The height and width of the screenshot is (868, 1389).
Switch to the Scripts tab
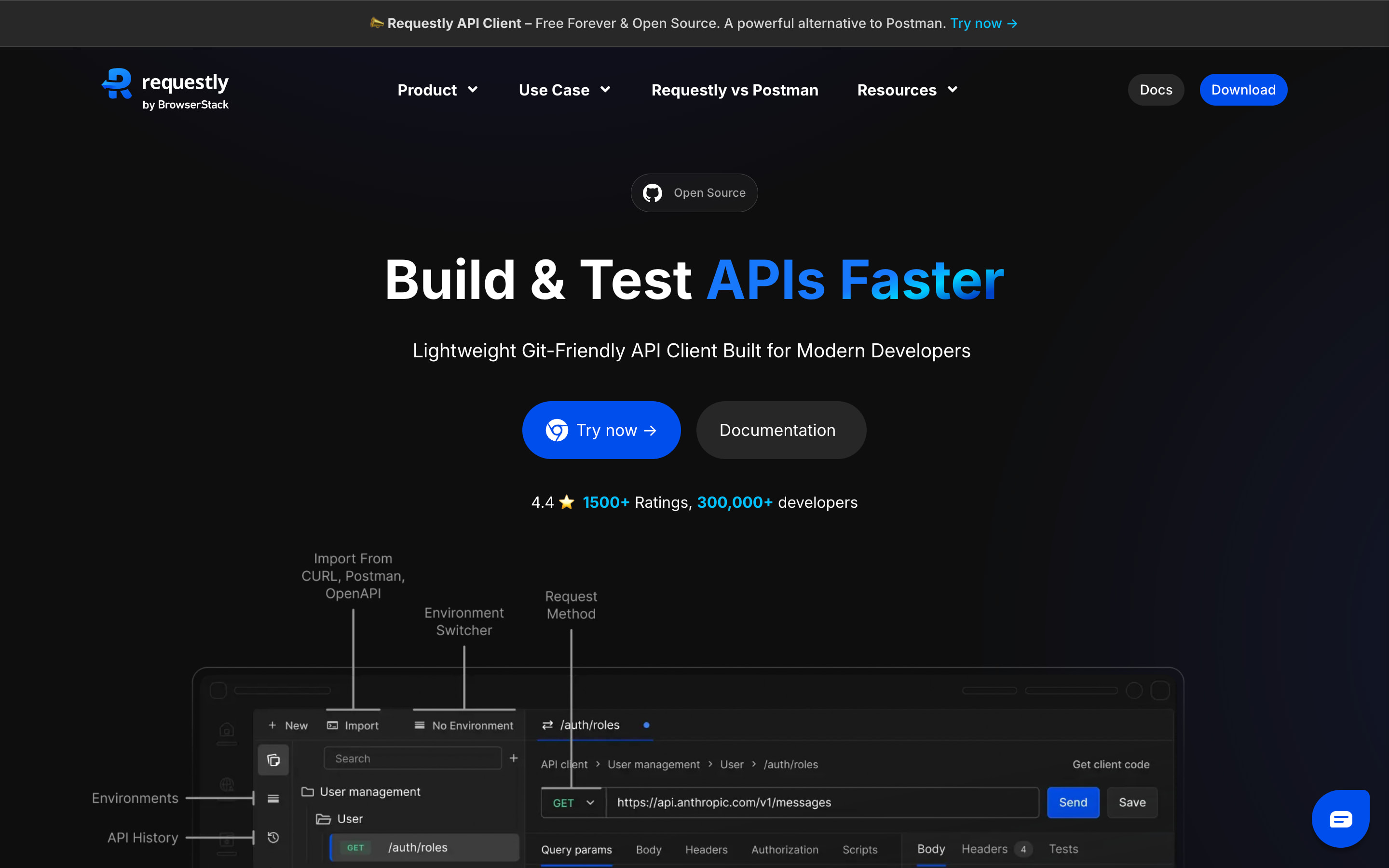click(x=860, y=850)
